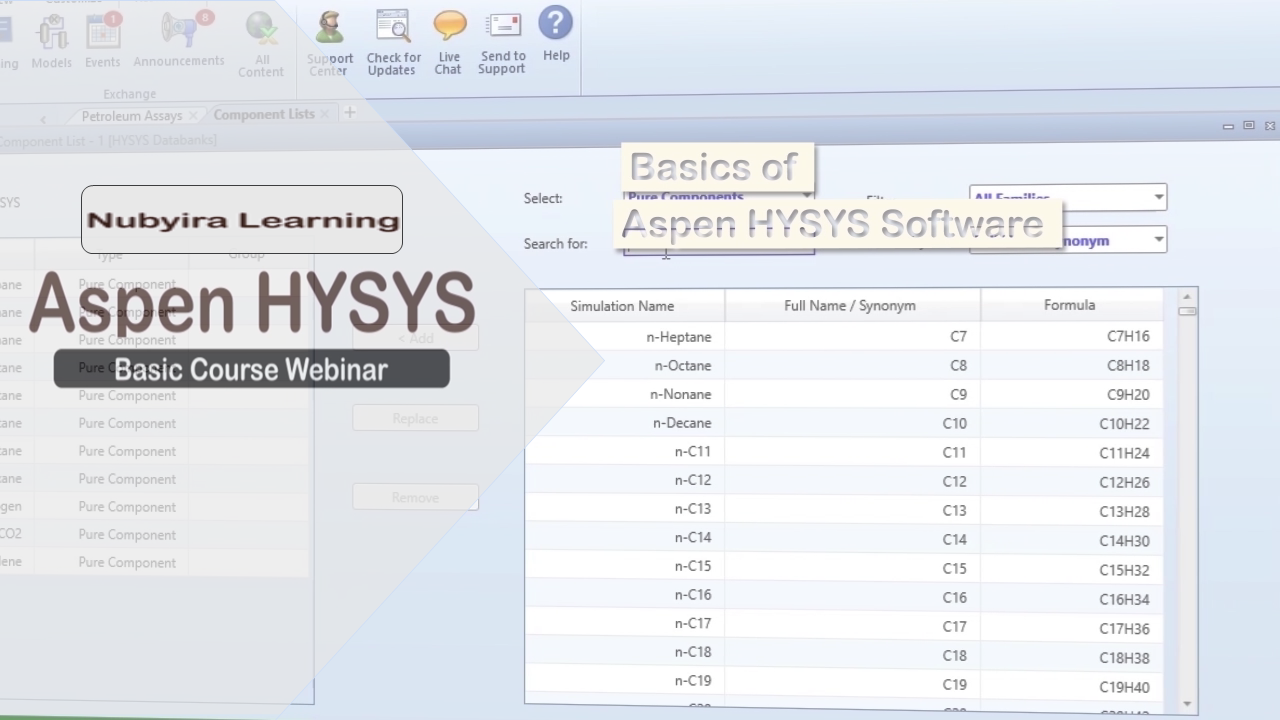Open the Help icon in ribbon
Screen dimensions: 1280x720
pos(556,25)
